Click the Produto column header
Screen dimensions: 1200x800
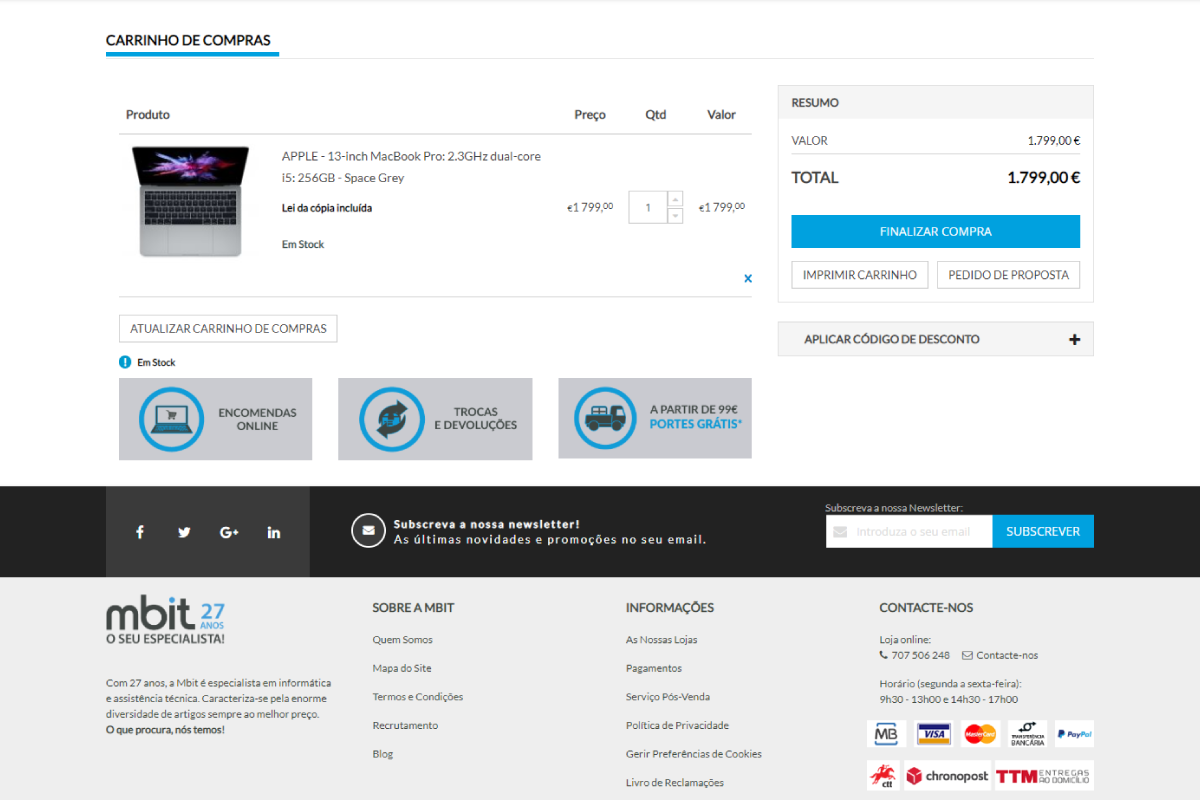pyautogui.click(x=148, y=115)
